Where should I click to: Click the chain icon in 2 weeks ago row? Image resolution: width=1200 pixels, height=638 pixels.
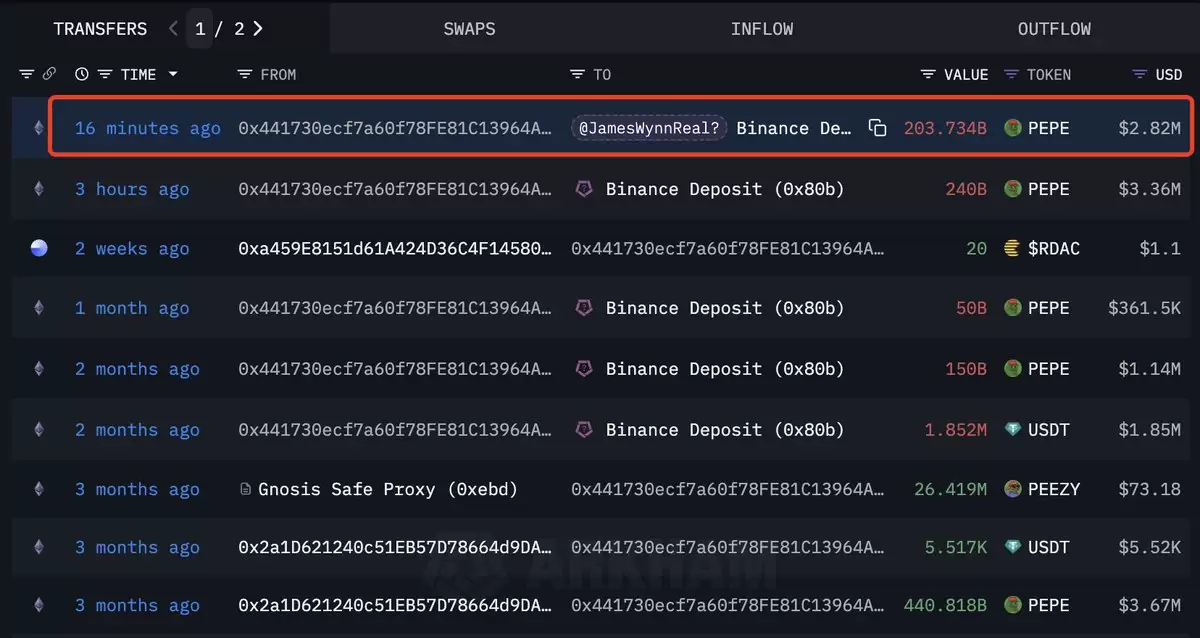(x=39, y=249)
